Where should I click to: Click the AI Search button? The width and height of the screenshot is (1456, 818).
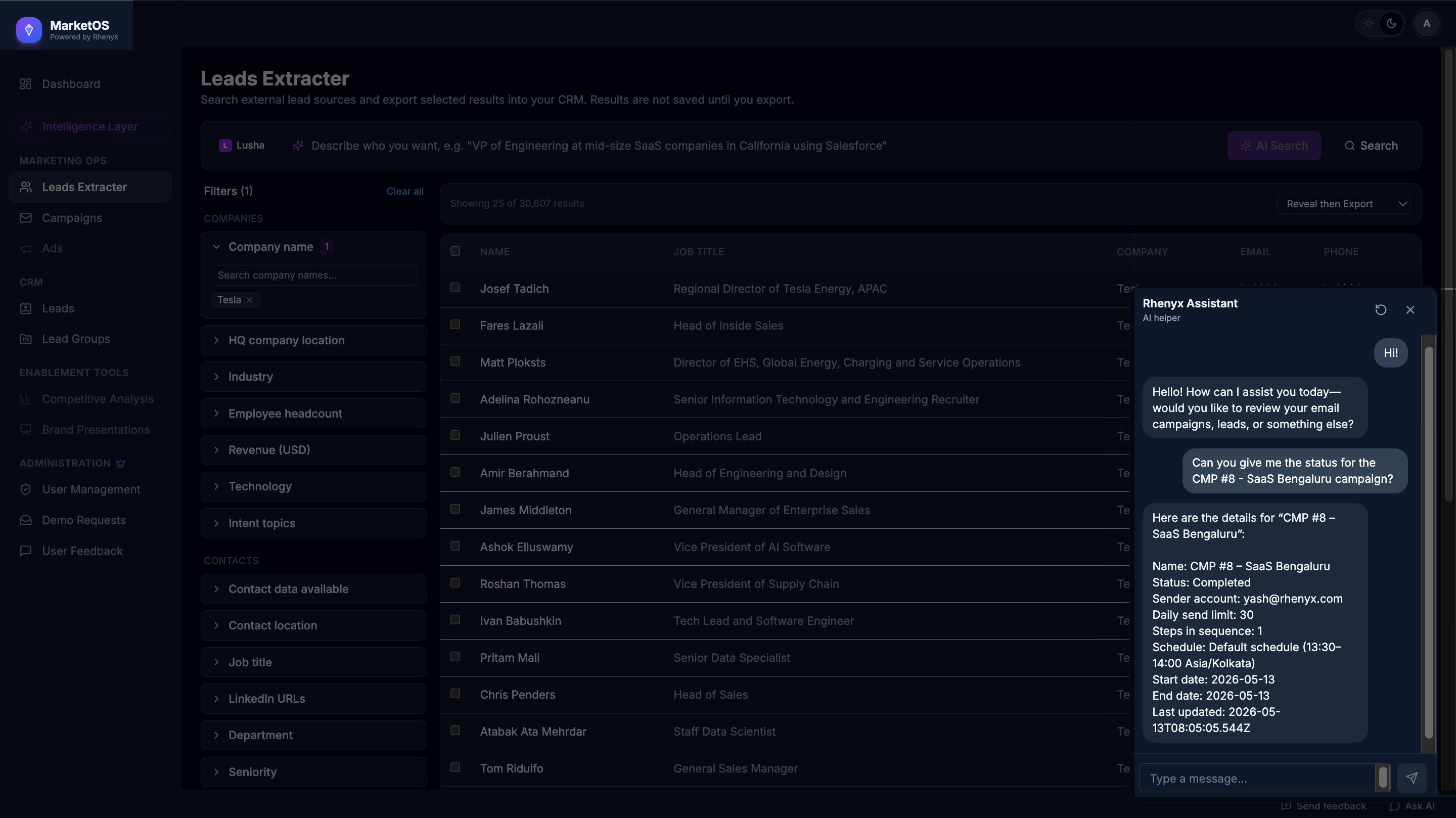point(1274,145)
